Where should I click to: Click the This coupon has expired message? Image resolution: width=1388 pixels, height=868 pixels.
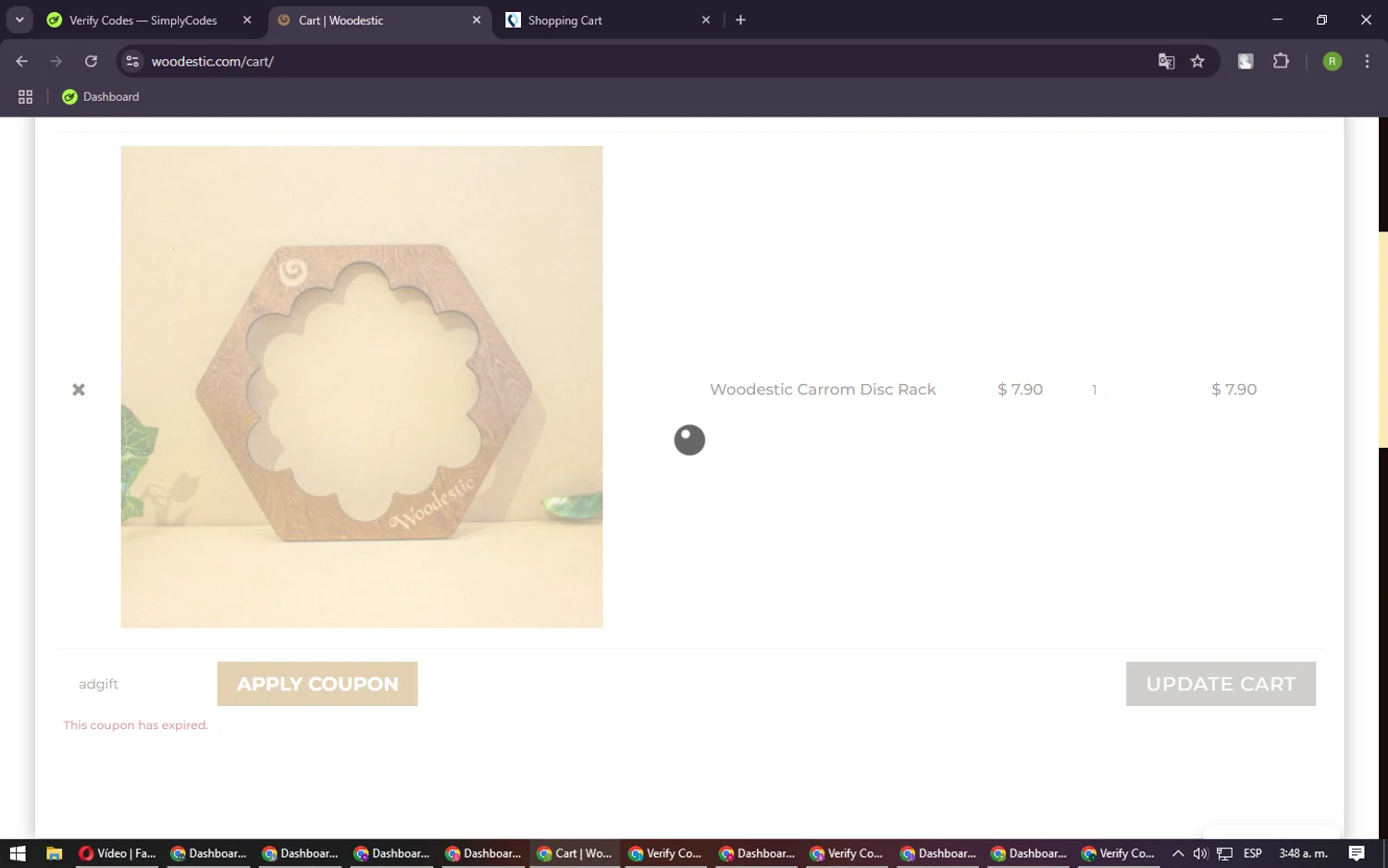pyautogui.click(x=136, y=725)
